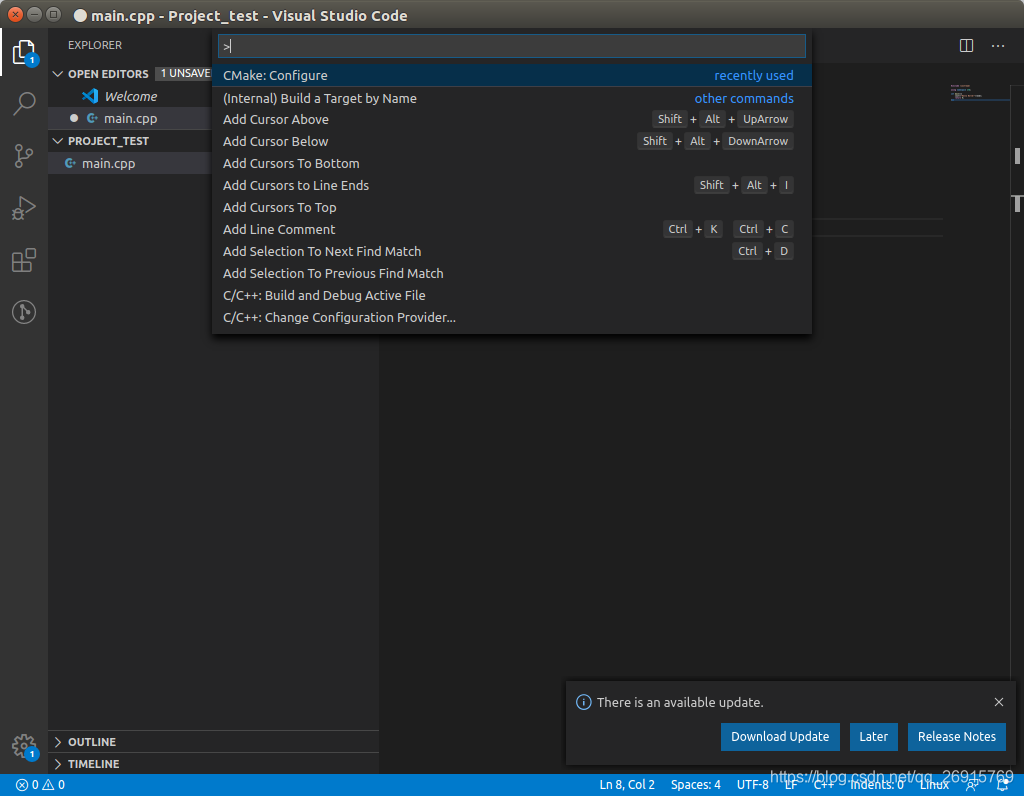Choose Add Cursor Below command

[x=512, y=141]
